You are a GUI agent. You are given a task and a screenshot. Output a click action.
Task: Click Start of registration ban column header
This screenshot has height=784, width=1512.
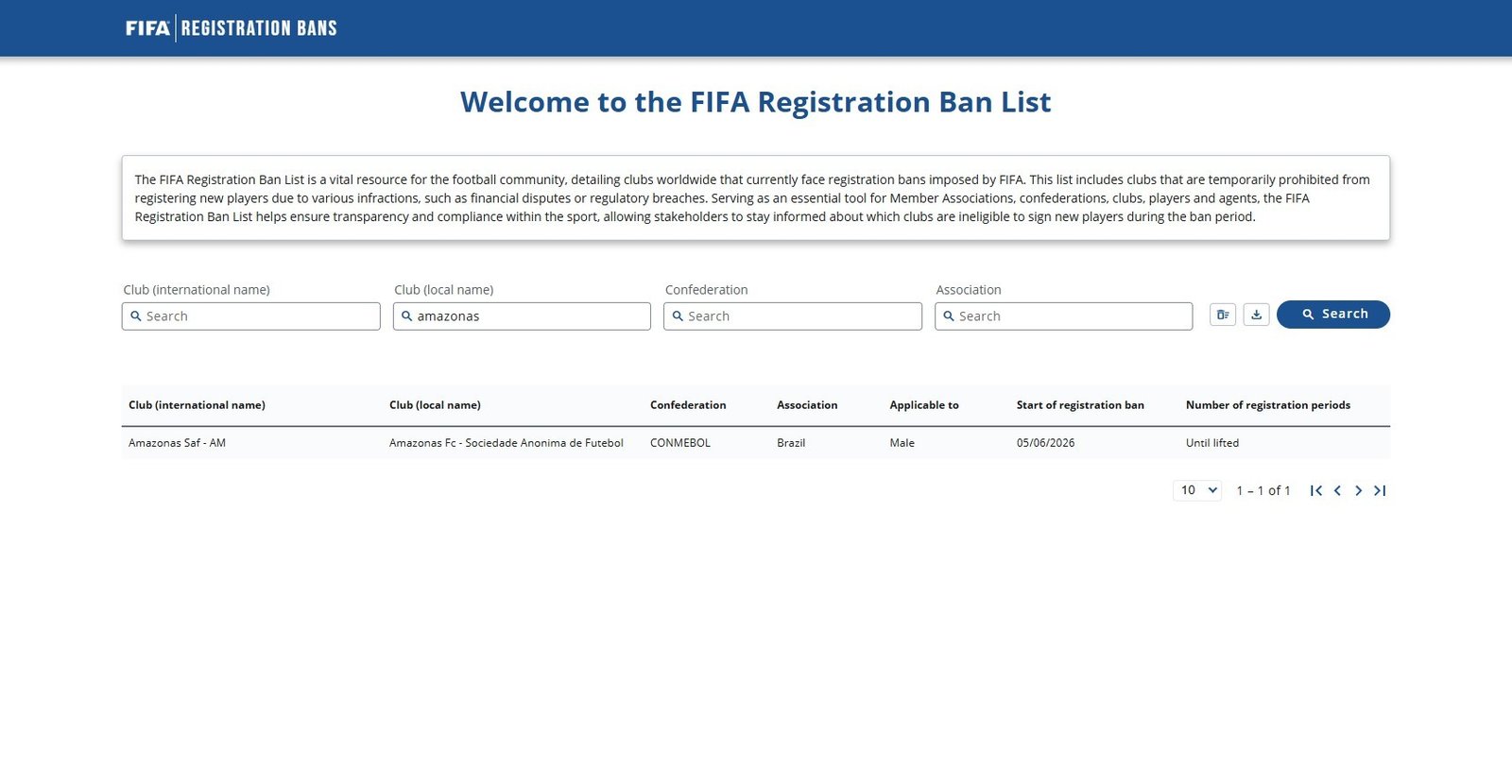[1080, 405]
